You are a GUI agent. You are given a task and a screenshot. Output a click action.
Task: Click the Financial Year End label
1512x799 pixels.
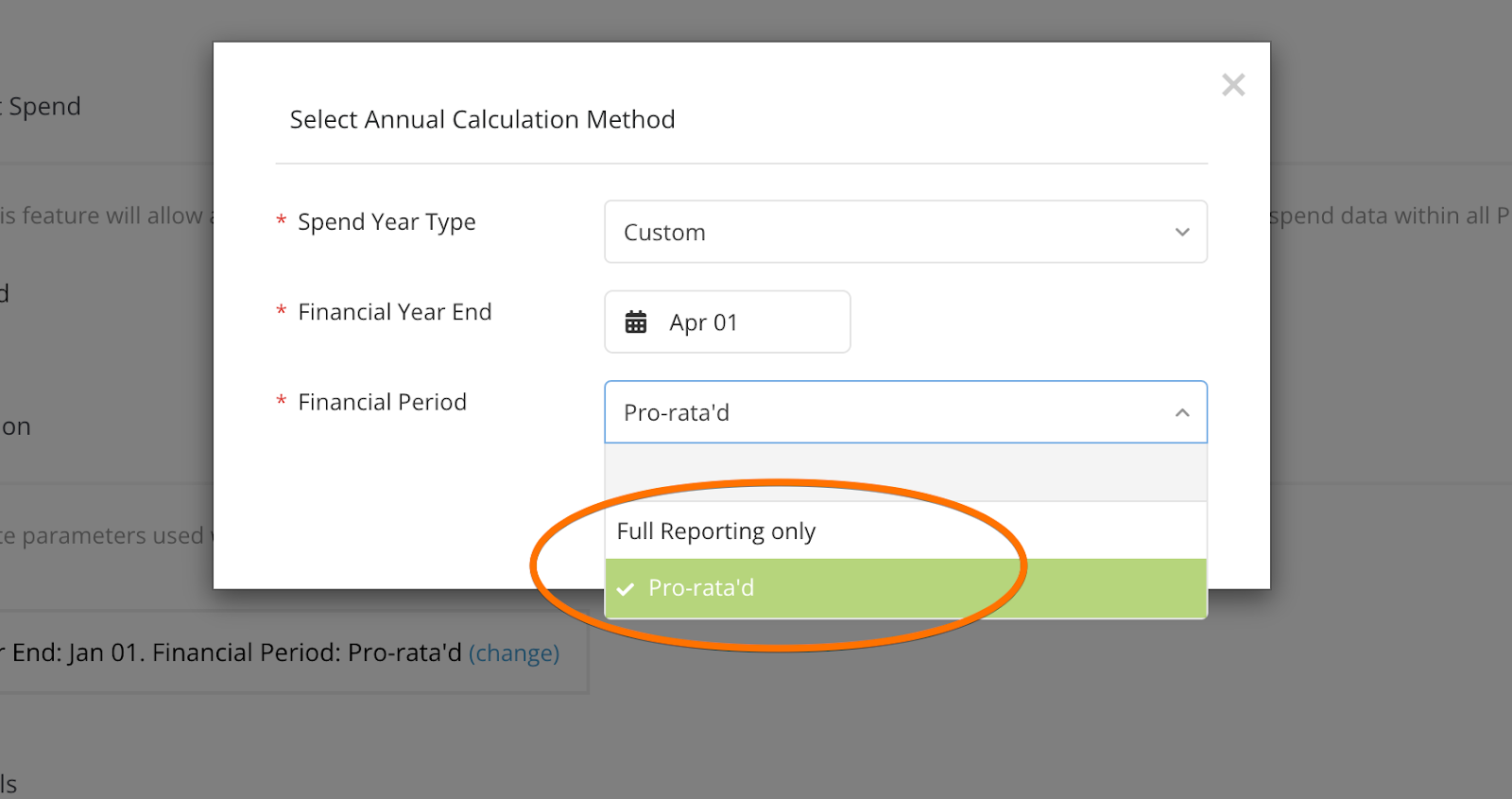pyautogui.click(x=395, y=312)
